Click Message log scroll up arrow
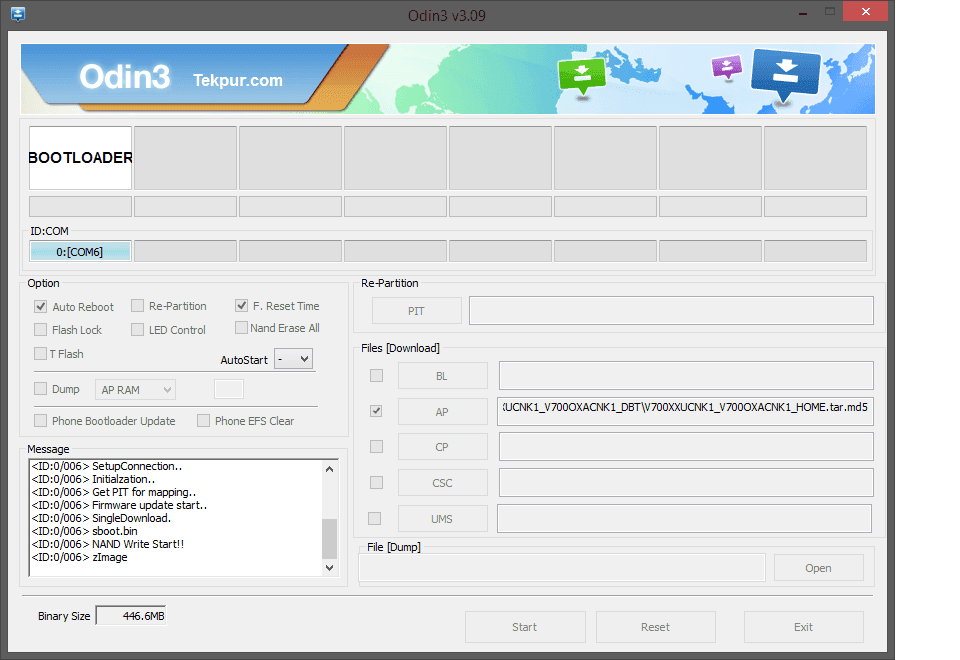 (x=329, y=469)
